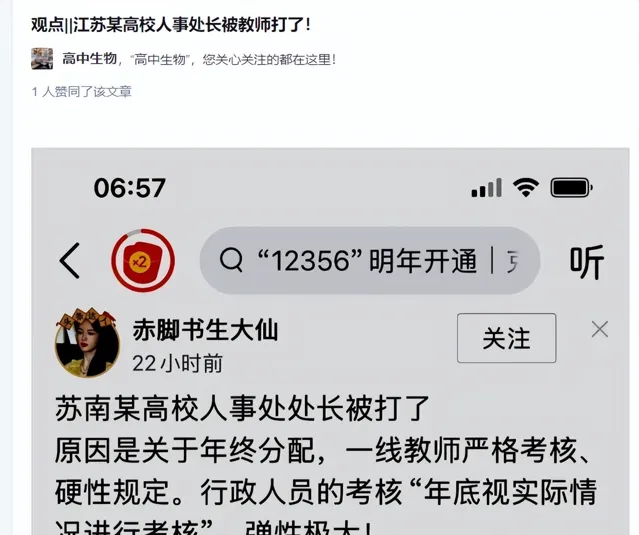
Task: Tap the back arrow icon
Action: 69,261
